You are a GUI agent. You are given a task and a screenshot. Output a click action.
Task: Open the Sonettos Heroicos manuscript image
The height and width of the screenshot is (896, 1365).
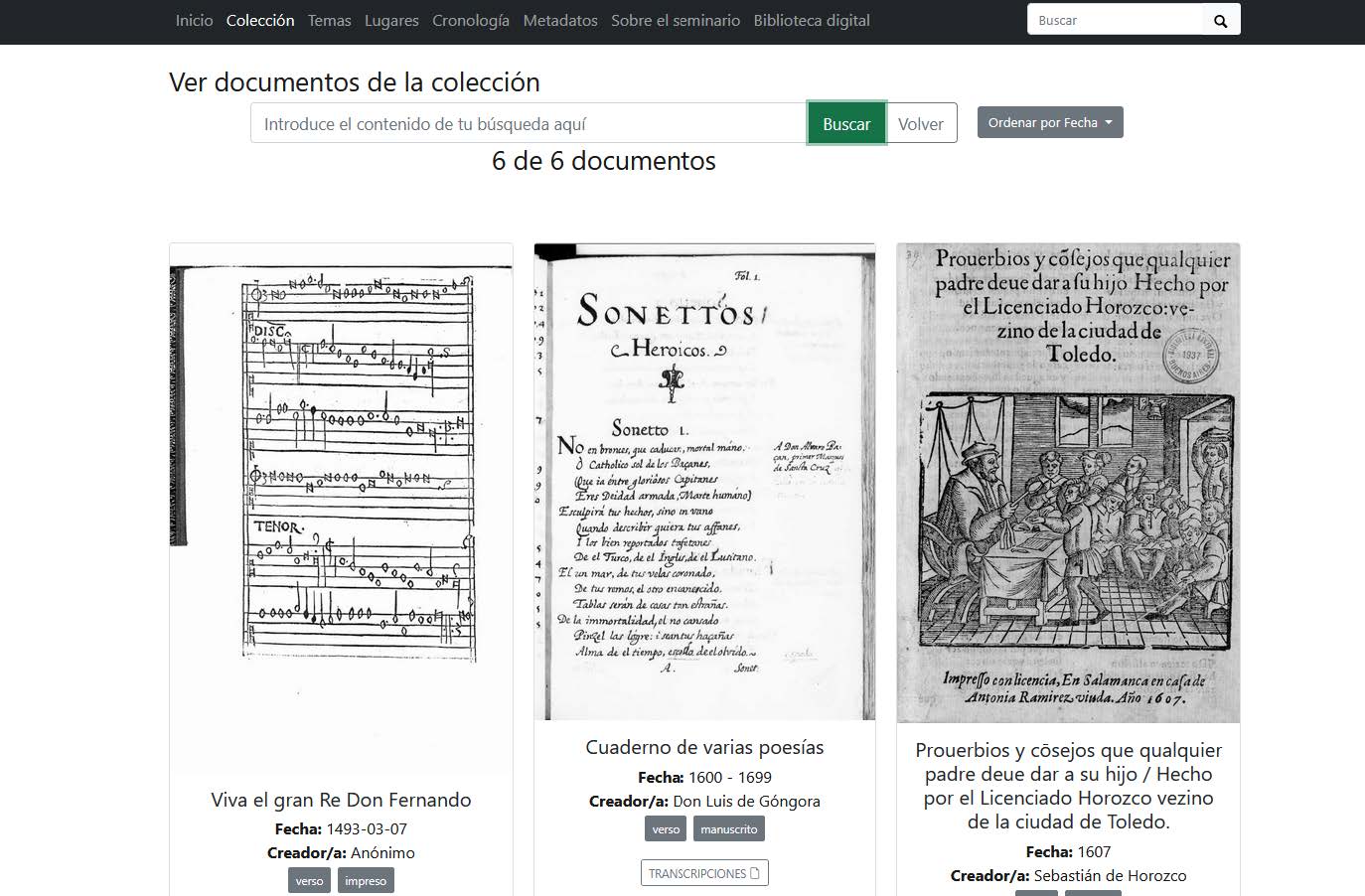704,482
